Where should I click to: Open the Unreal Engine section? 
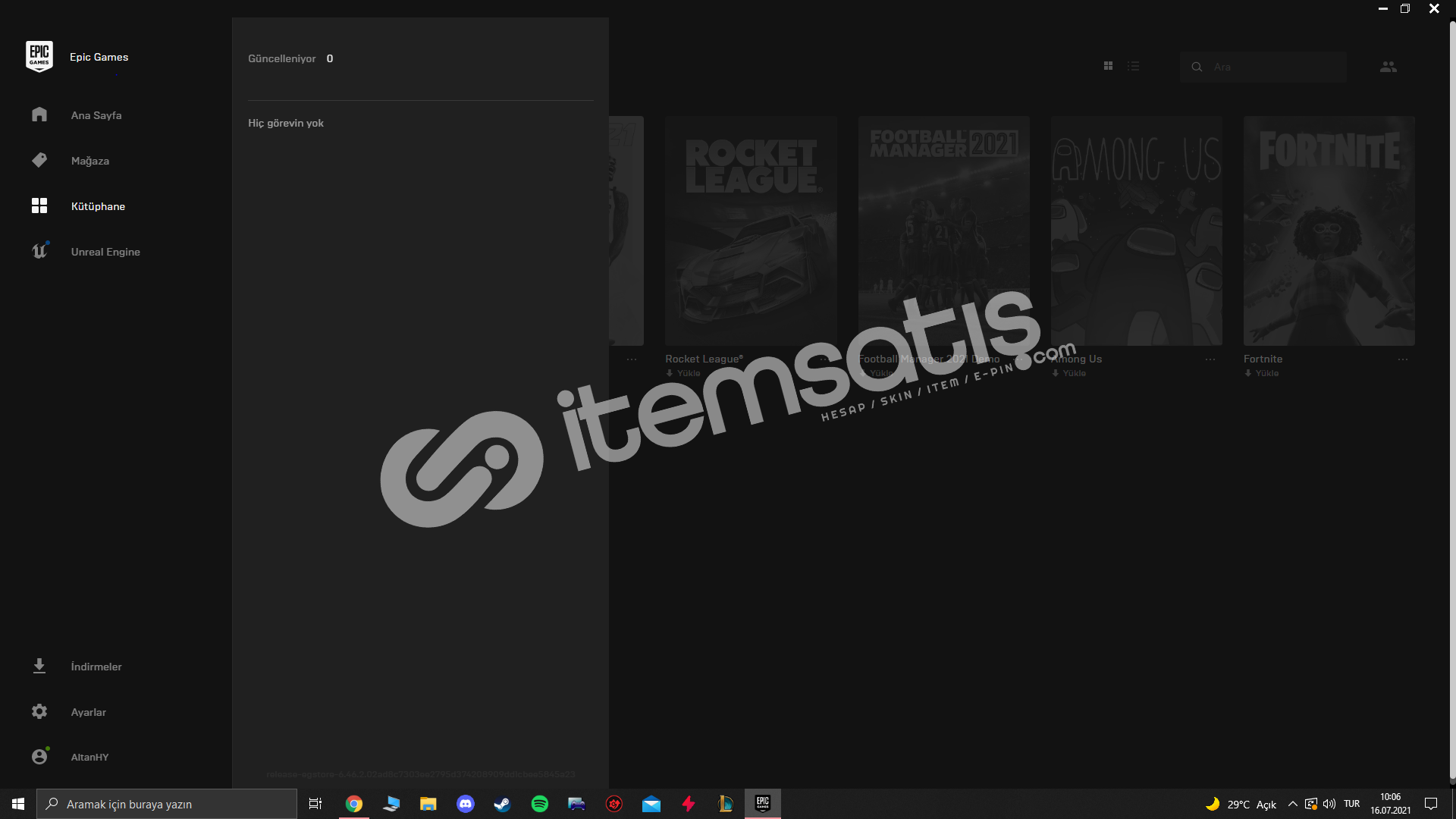[x=105, y=252]
